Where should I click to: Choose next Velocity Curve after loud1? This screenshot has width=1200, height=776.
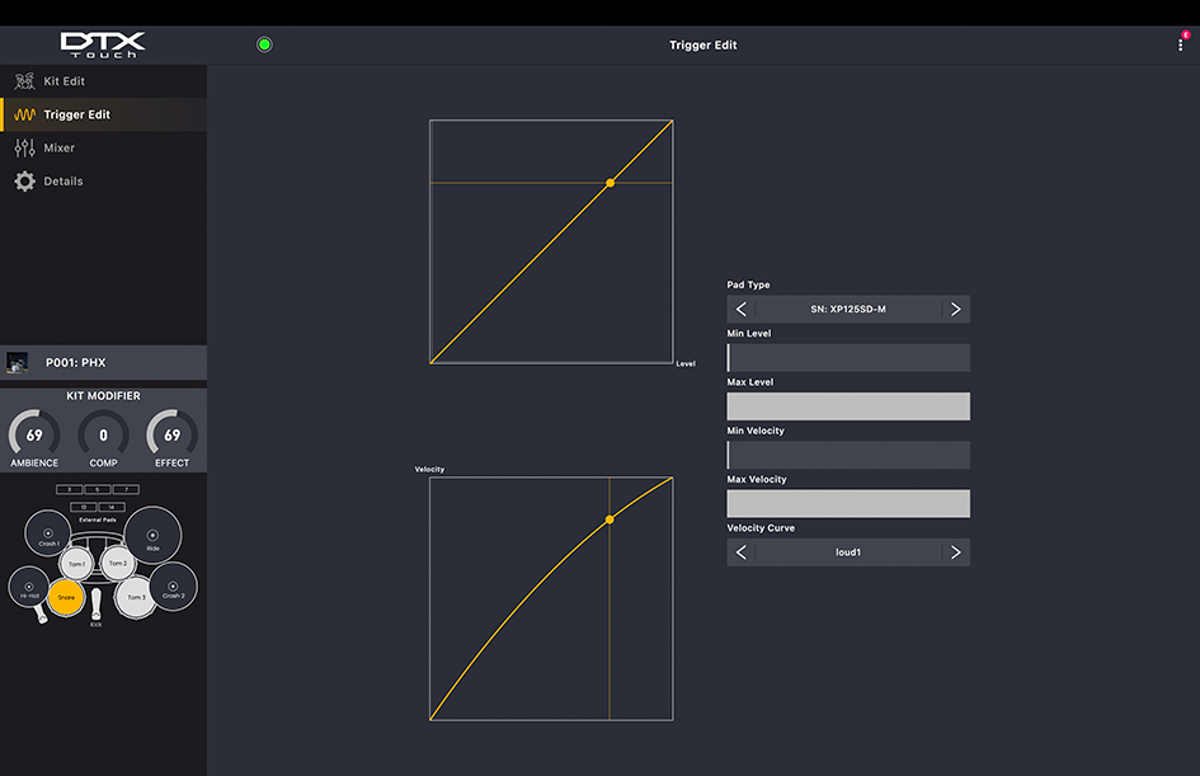[x=955, y=552]
